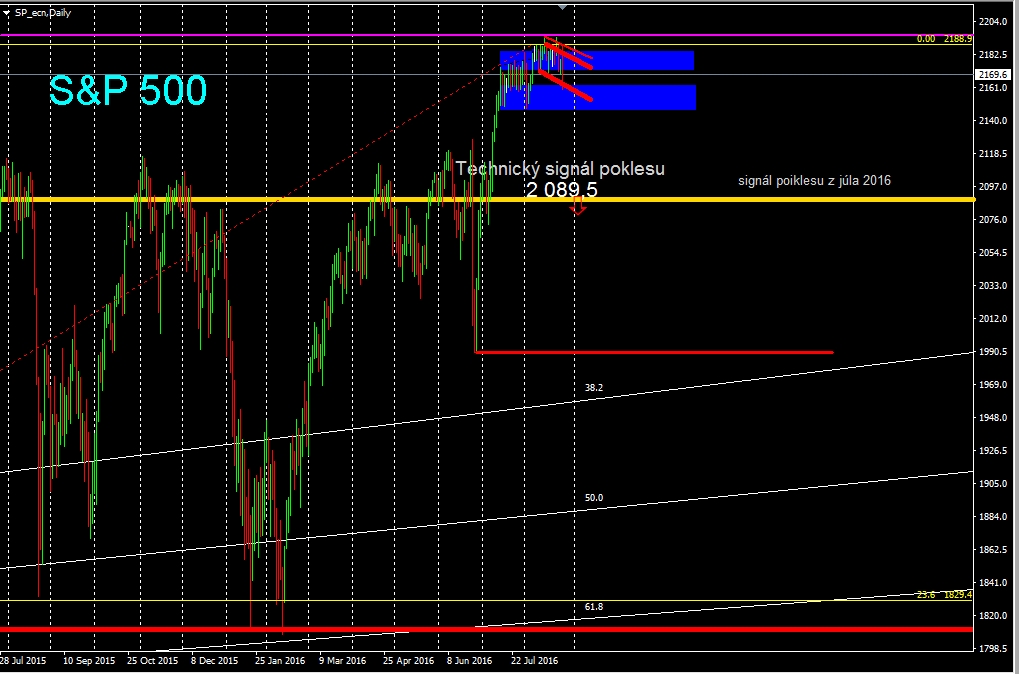
Task: Click the 2140.0 price scale value
Action: point(992,121)
